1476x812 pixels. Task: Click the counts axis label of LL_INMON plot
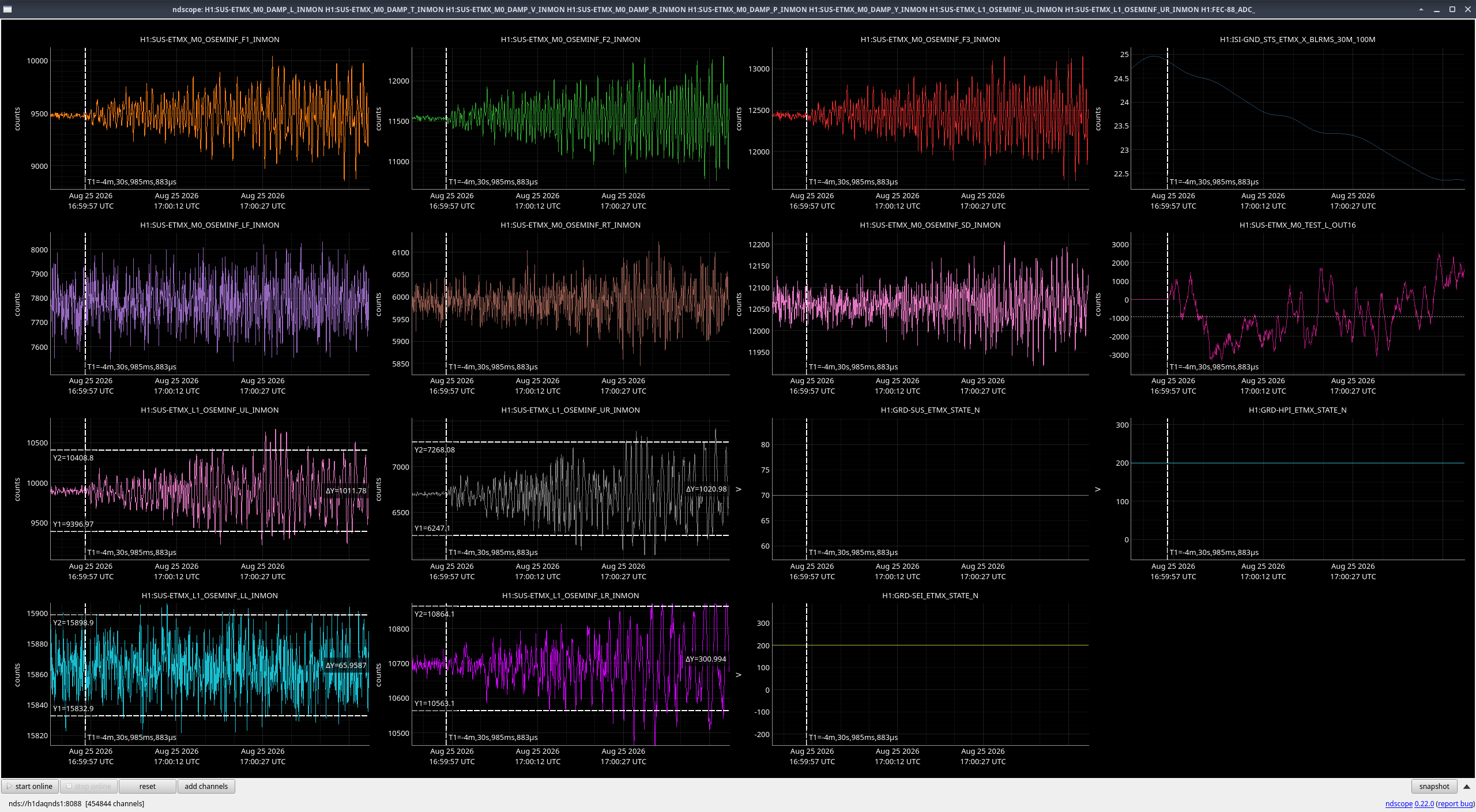(17, 675)
